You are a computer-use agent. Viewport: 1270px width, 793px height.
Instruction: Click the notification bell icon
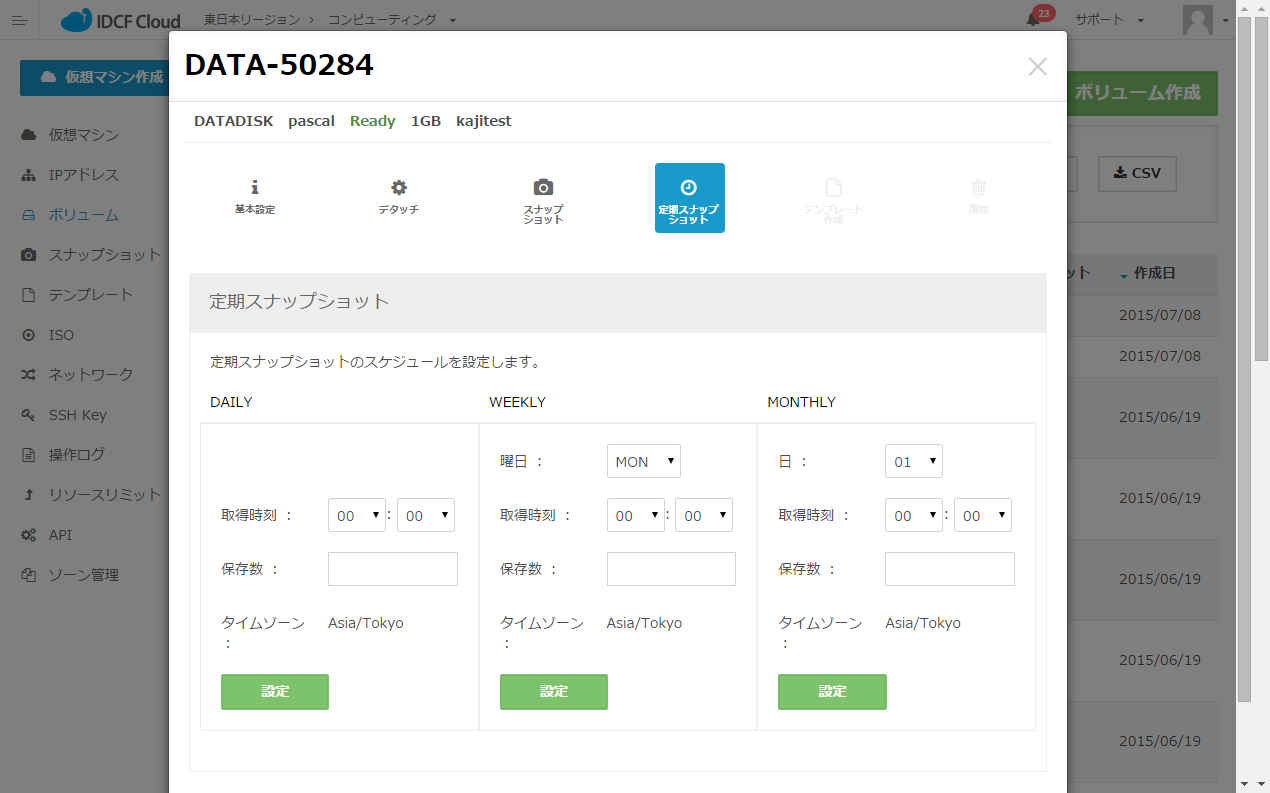point(1033,20)
